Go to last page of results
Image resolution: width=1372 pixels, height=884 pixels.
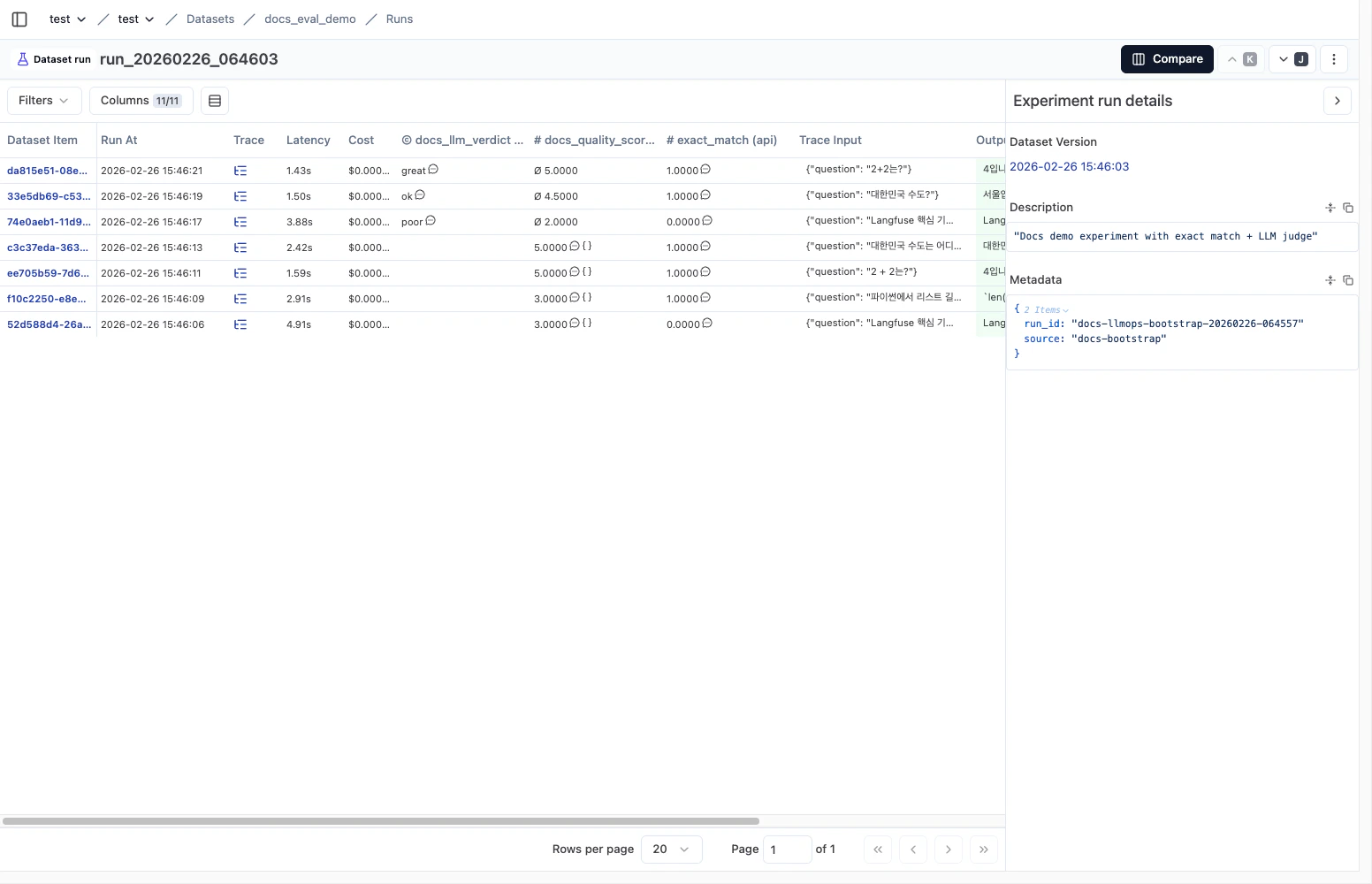[984, 850]
